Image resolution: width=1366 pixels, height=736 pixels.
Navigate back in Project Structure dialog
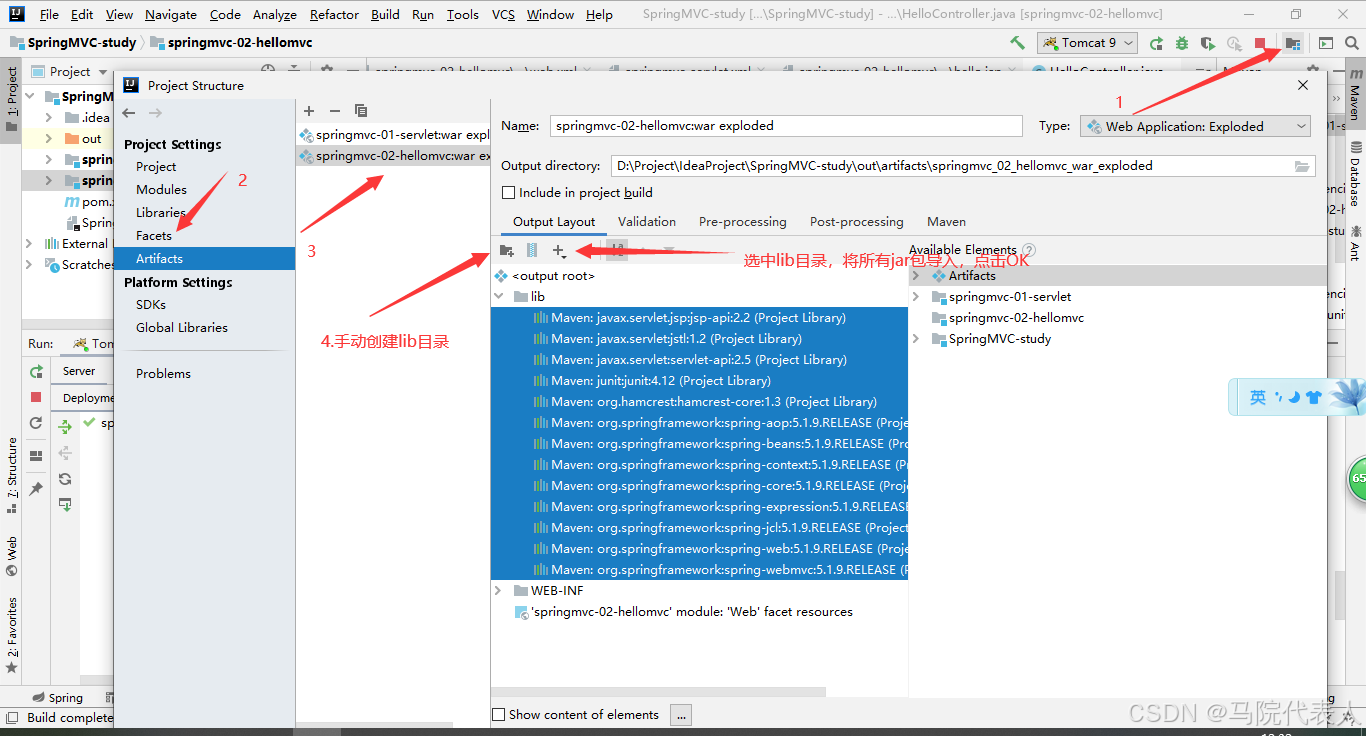129,113
